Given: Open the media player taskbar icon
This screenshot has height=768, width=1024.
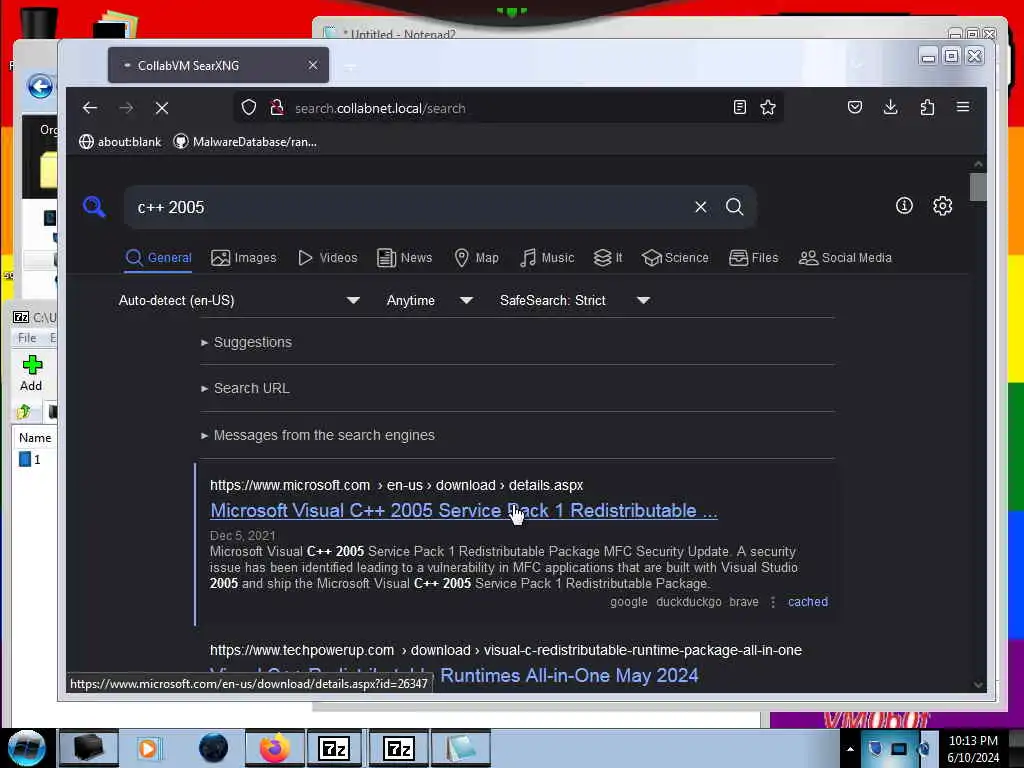Looking at the screenshot, I should click(x=148, y=748).
